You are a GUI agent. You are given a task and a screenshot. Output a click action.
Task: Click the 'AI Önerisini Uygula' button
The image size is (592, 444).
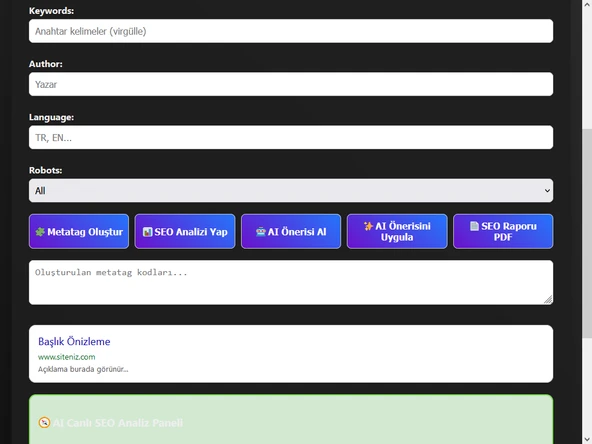click(397, 231)
